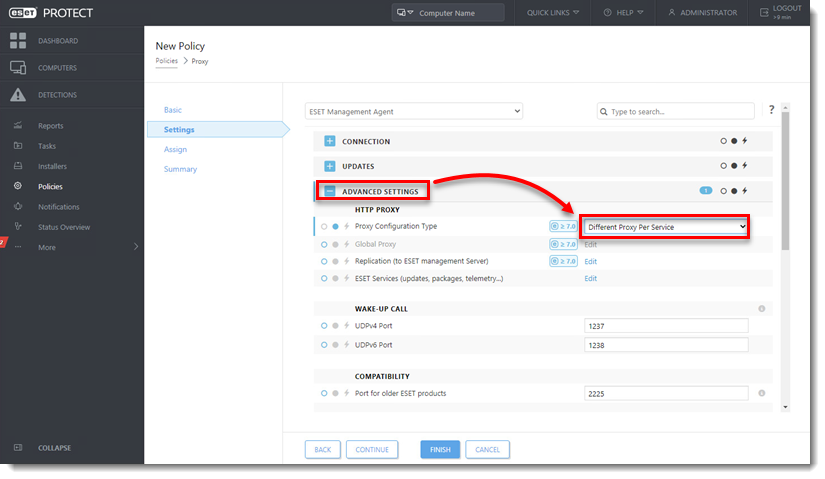Click info icon for older ESET products port
825x479 pixels.
[761, 393]
